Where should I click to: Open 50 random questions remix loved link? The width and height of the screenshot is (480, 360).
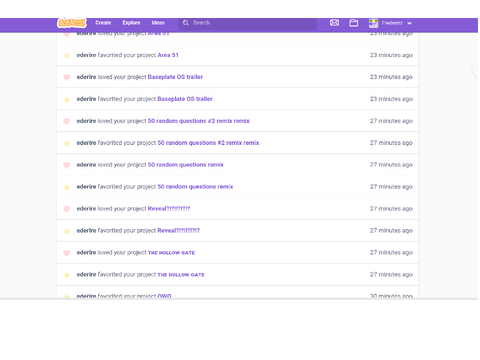186,165
